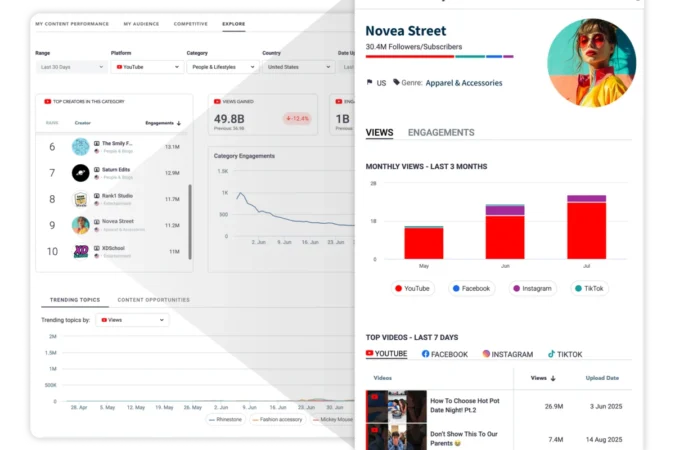Image resolution: width=675 pixels, height=450 pixels.
Task: Open the Category dropdown People & Lifestyles
Action: pos(223,67)
